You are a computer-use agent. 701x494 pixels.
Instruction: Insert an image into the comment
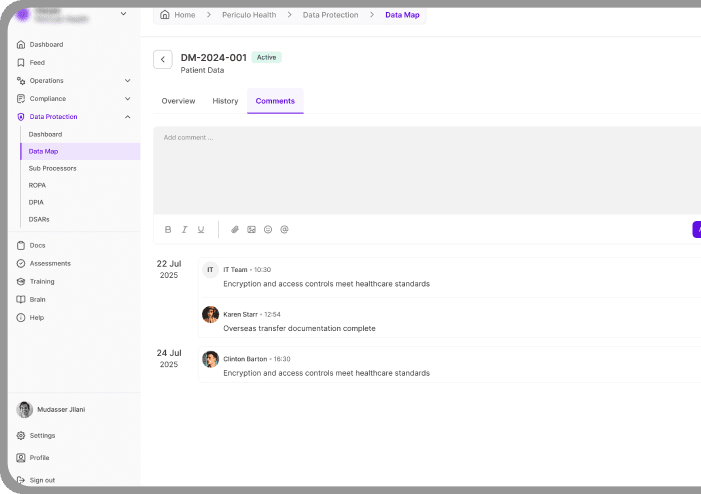pyautogui.click(x=252, y=230)
